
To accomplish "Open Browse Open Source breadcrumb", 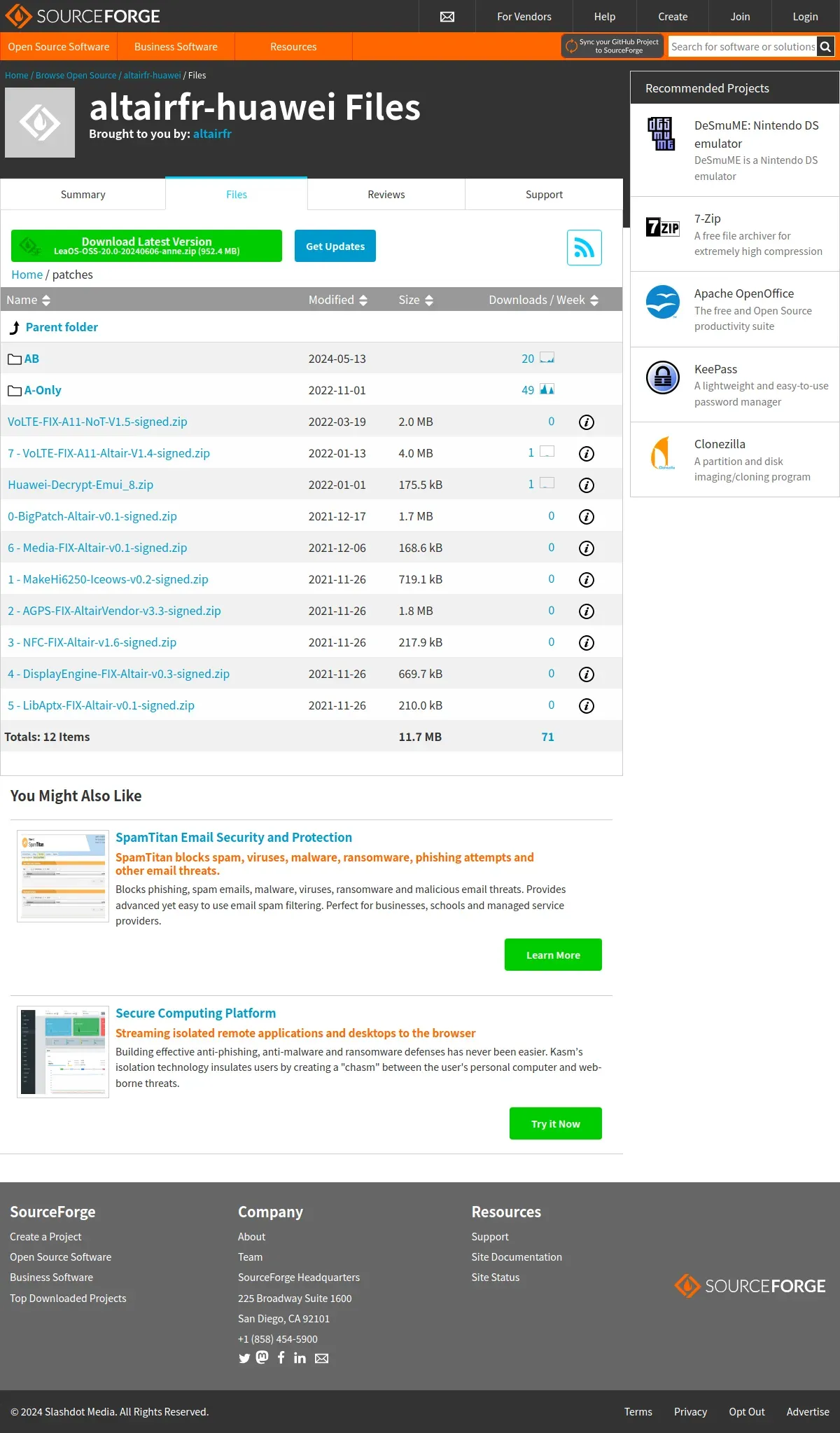I will point(76,75).
